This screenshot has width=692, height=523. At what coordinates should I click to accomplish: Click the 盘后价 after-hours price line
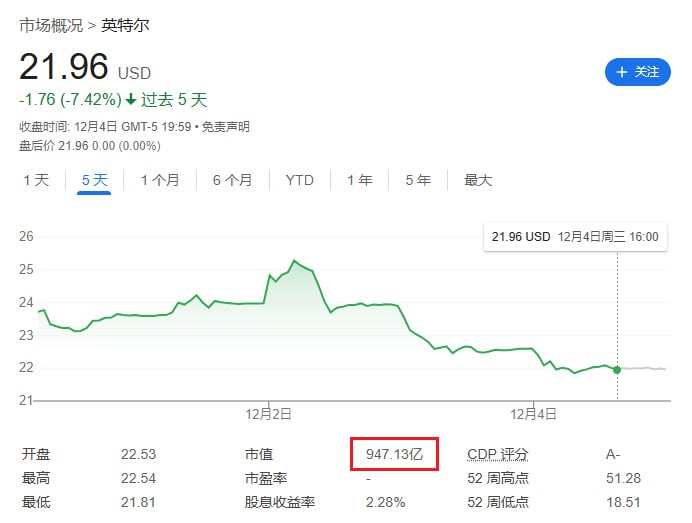pyautogui.click(x=90, y=146)
